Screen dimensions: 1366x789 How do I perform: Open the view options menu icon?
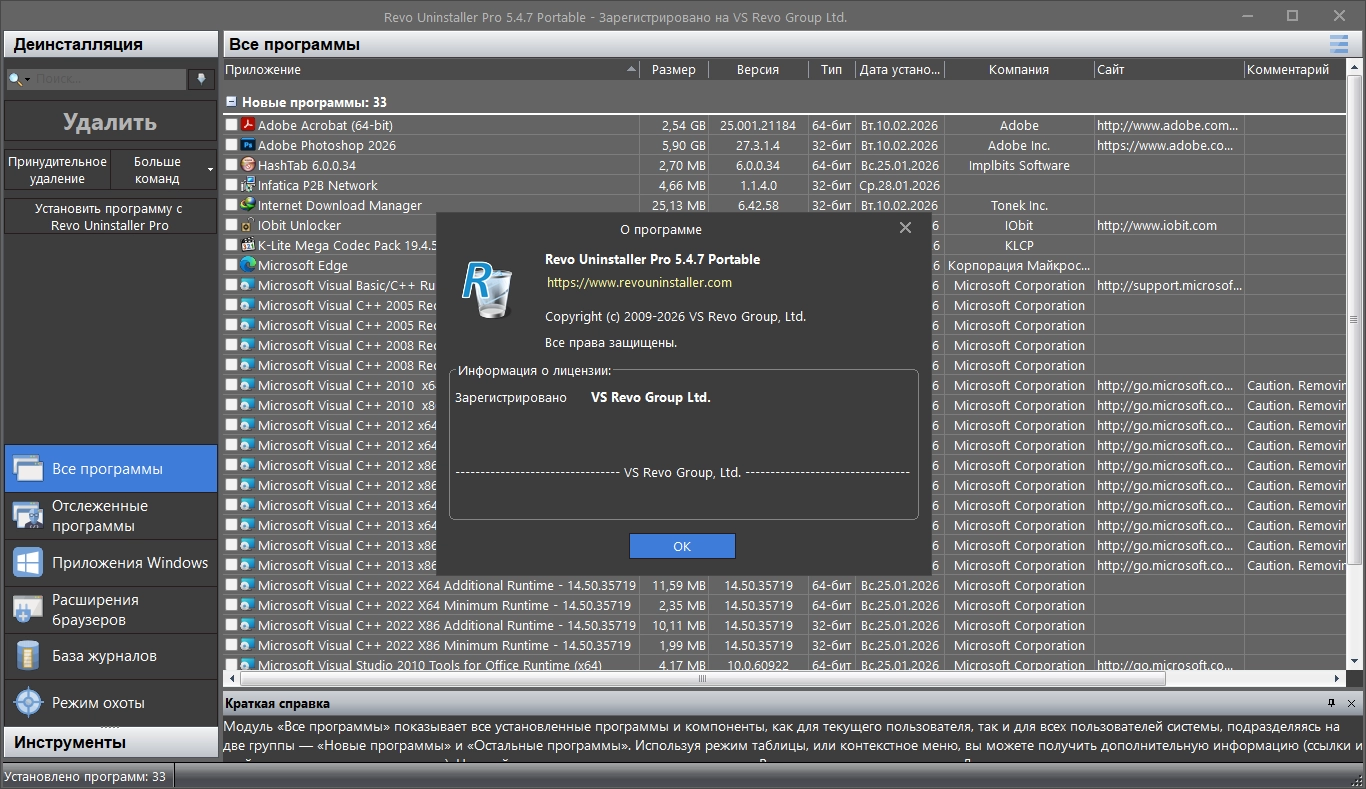(1338, 43)
